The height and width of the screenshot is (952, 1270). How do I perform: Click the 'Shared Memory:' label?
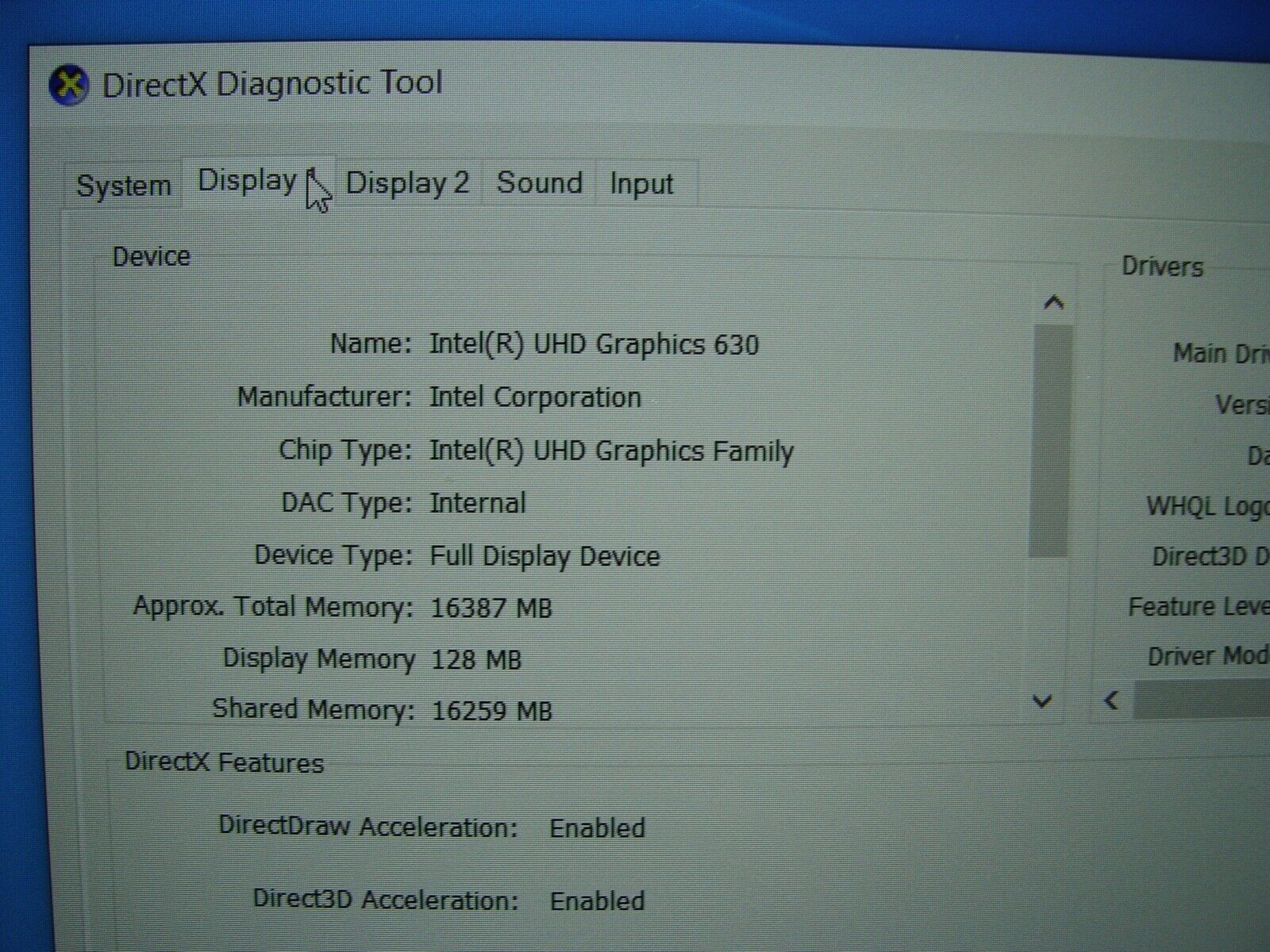(314, 708)
